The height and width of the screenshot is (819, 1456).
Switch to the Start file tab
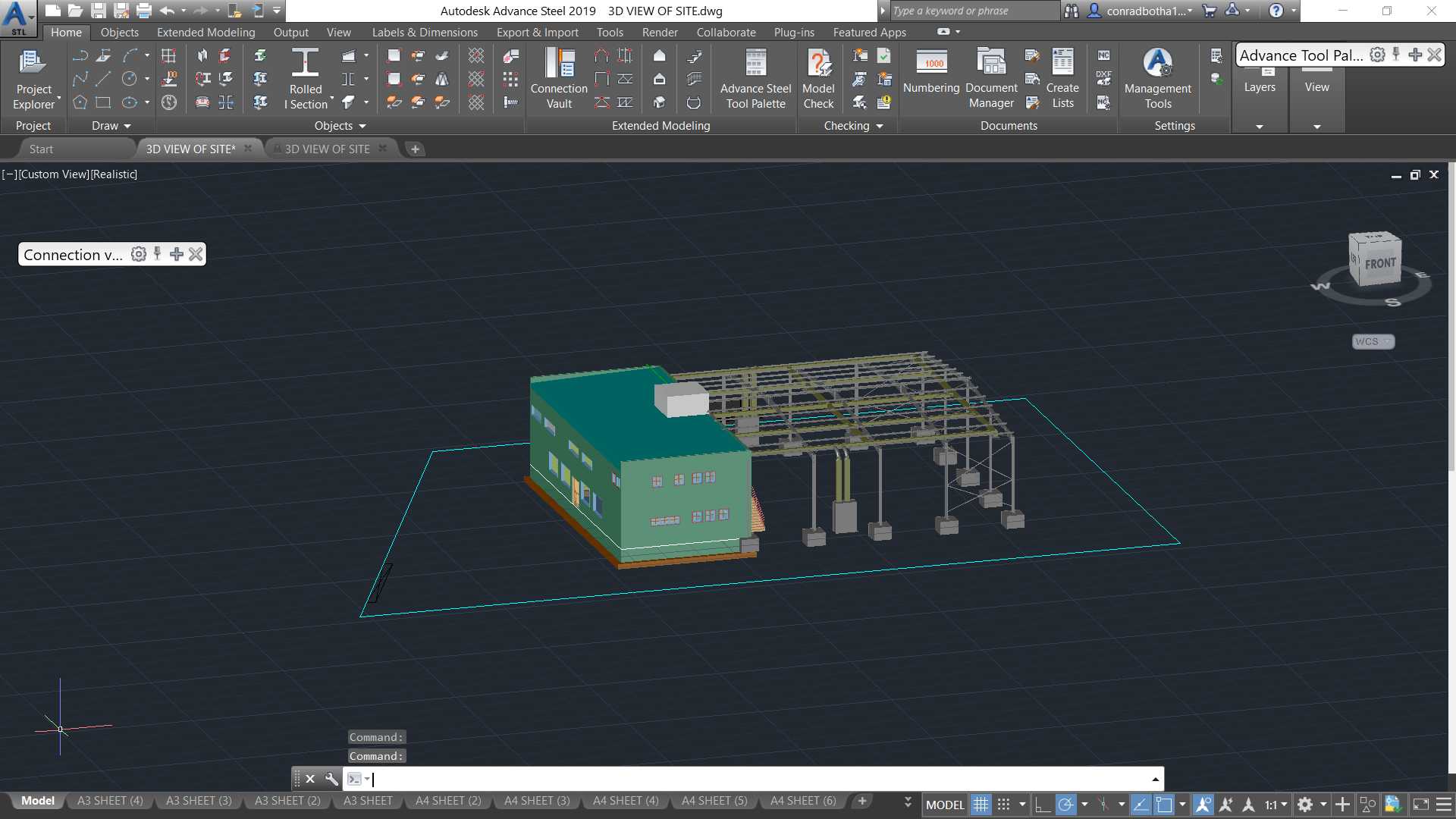pyautogui.click(x=42, y=149)
